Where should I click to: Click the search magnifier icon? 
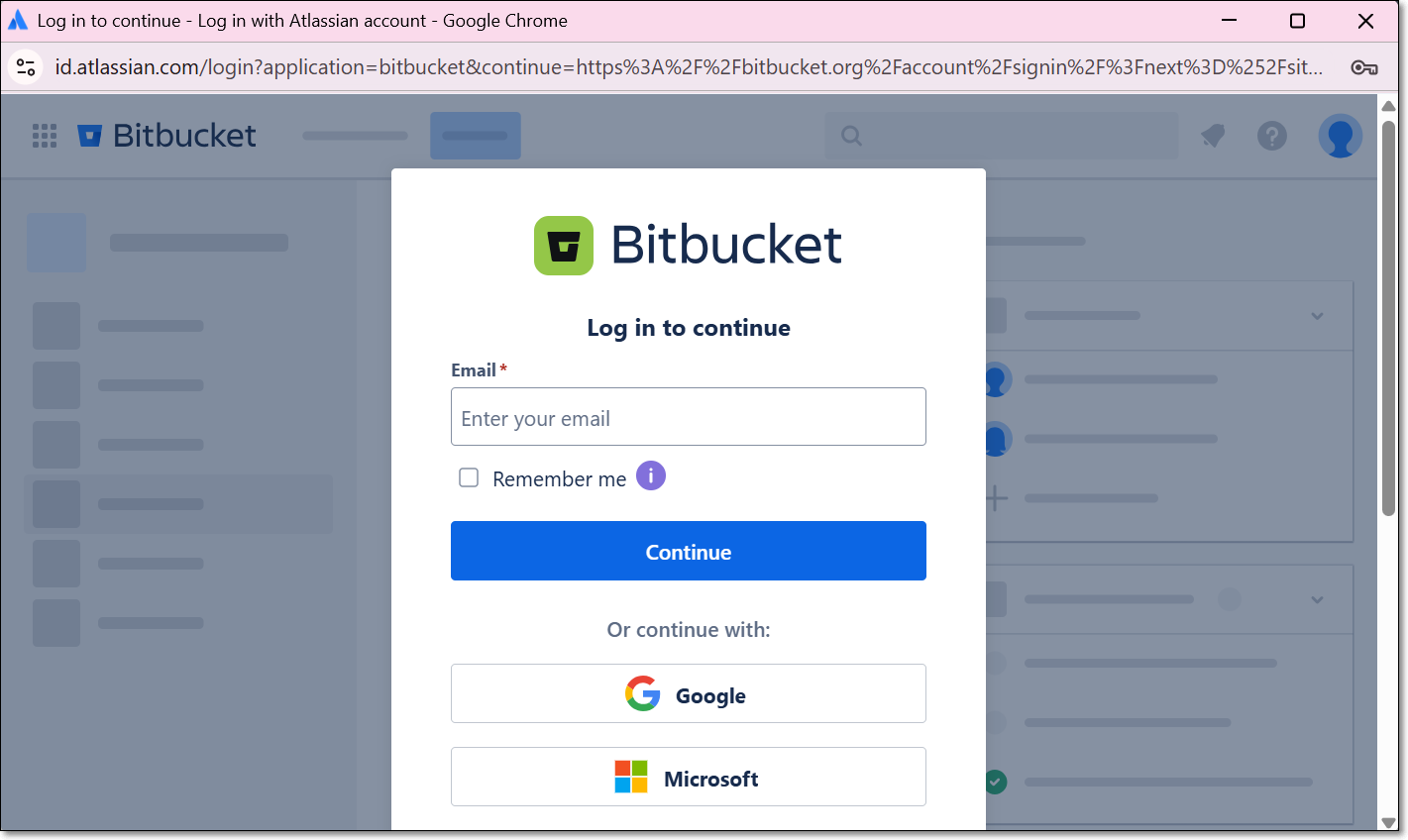click(851, 136)
